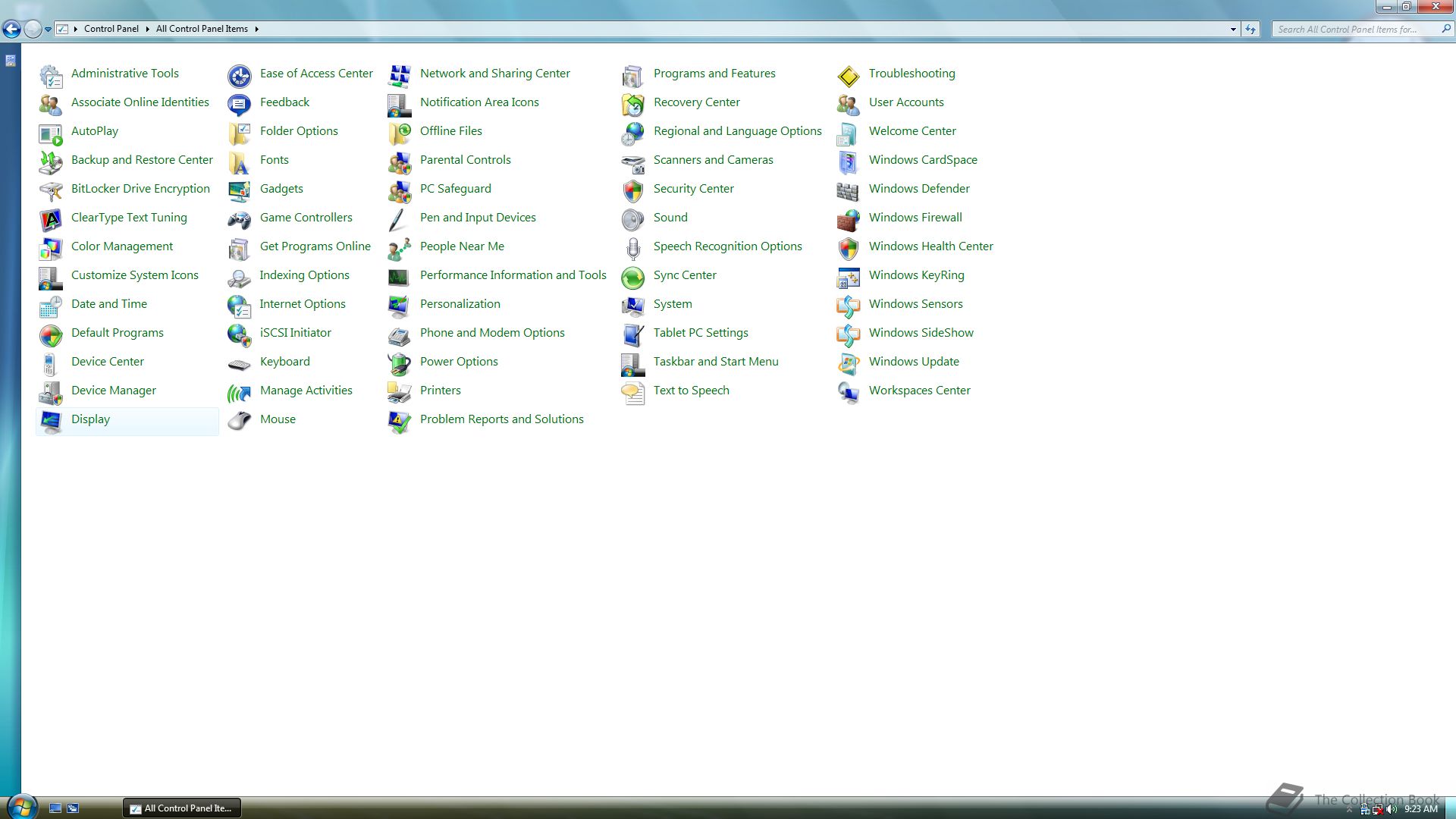Open Folder Options link

(x=299, y=131)
